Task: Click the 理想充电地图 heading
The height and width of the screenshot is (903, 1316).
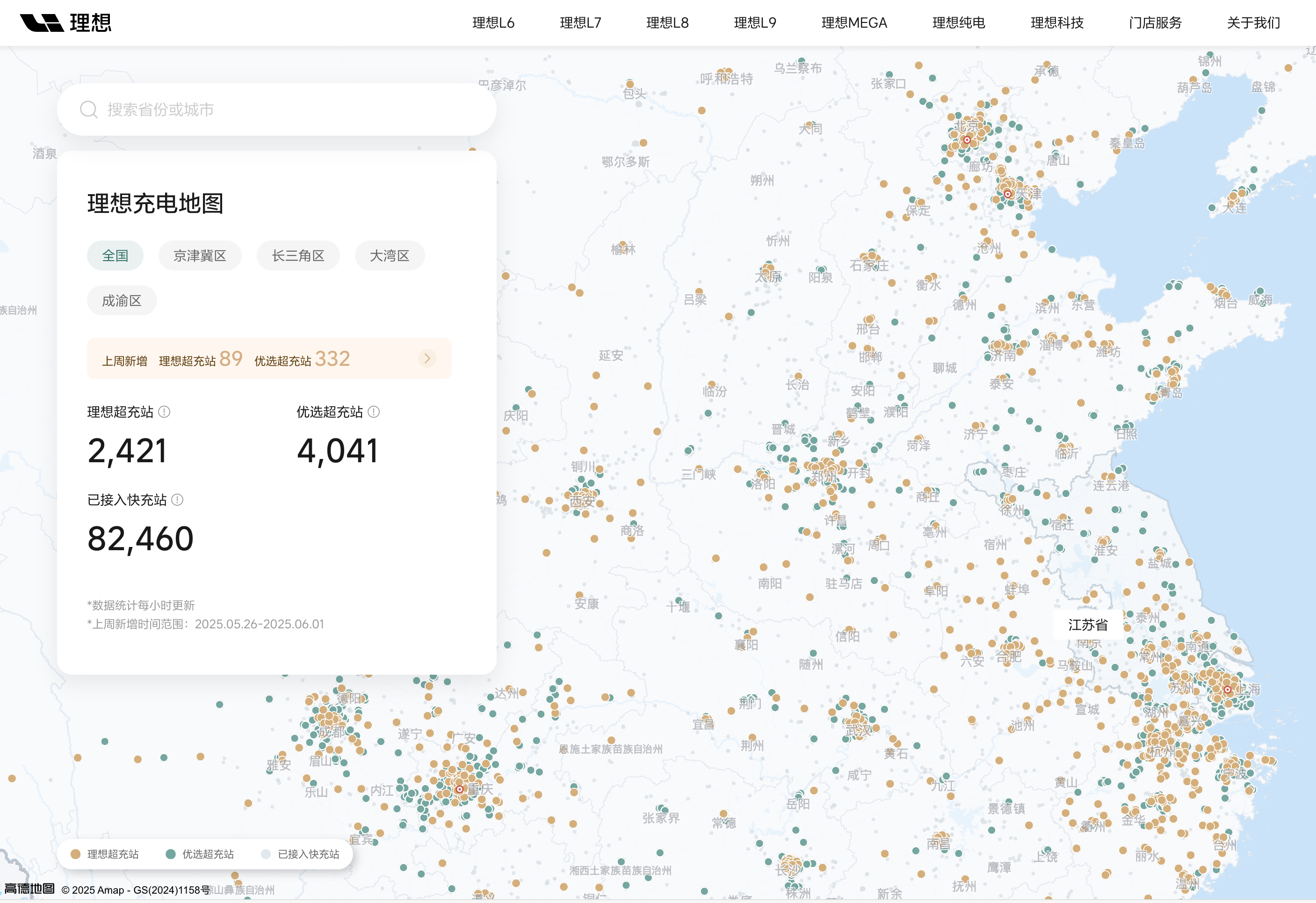Action: [x=155, y=203]
